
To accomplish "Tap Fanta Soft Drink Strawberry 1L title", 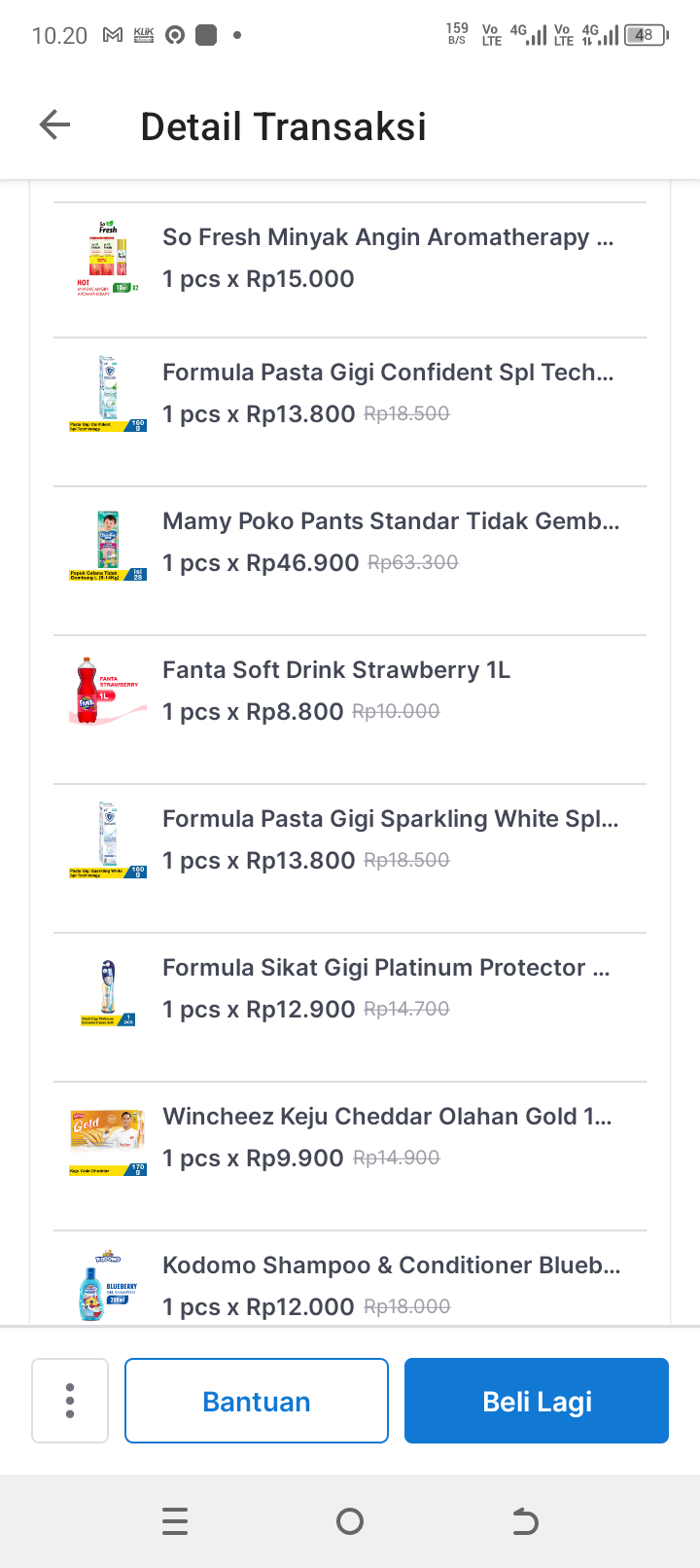I will click(x=336, y=670).
